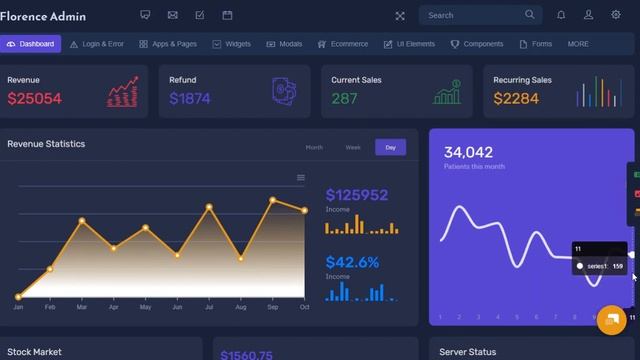Switch revenue statistics to Week view
This screenshot has width=640, height=360.
(x=353, y=147)
